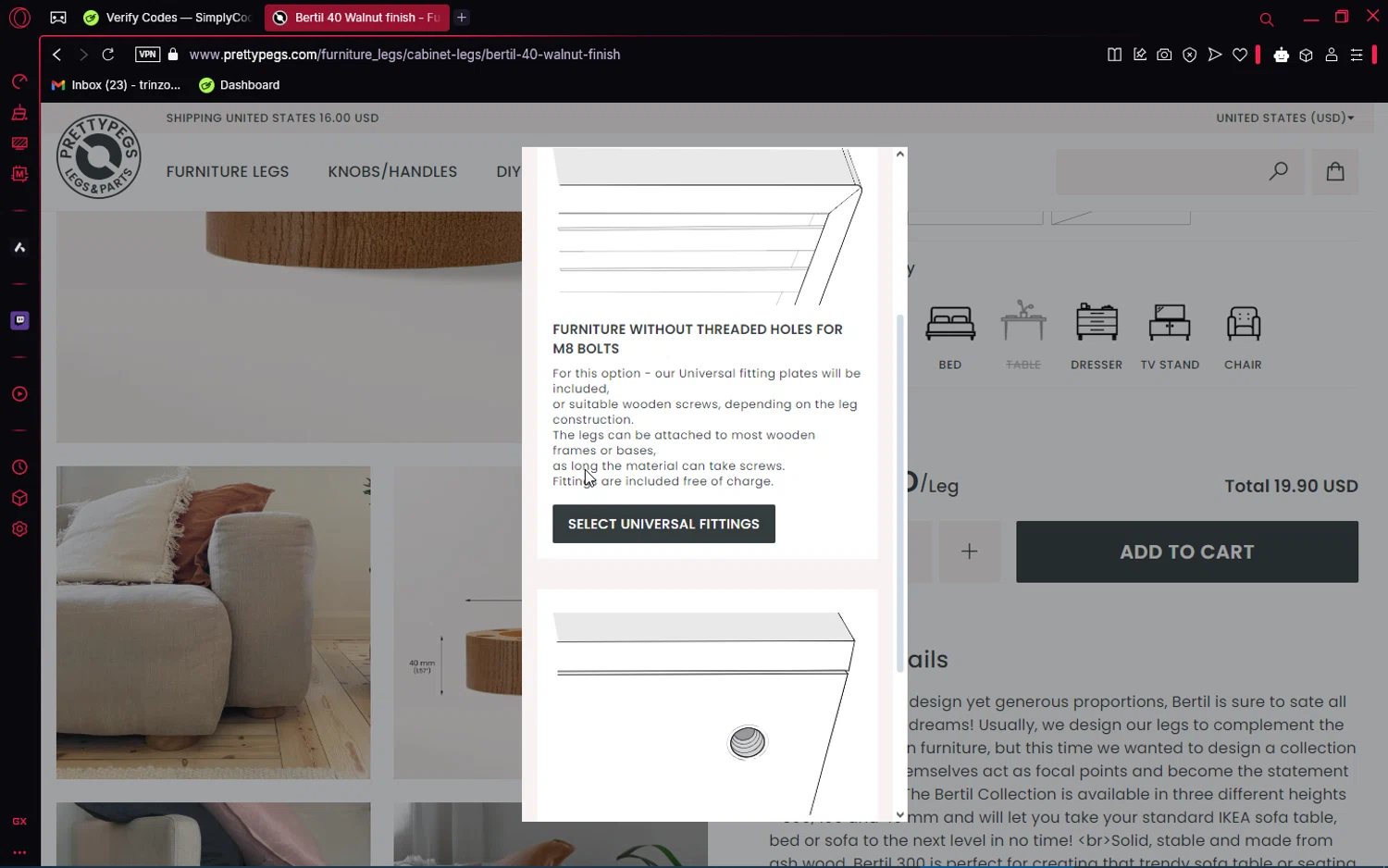Viewport: 1388px width, 868px height.
Task: Open the chip-shaped M sidebar icon
Action: 19,174
